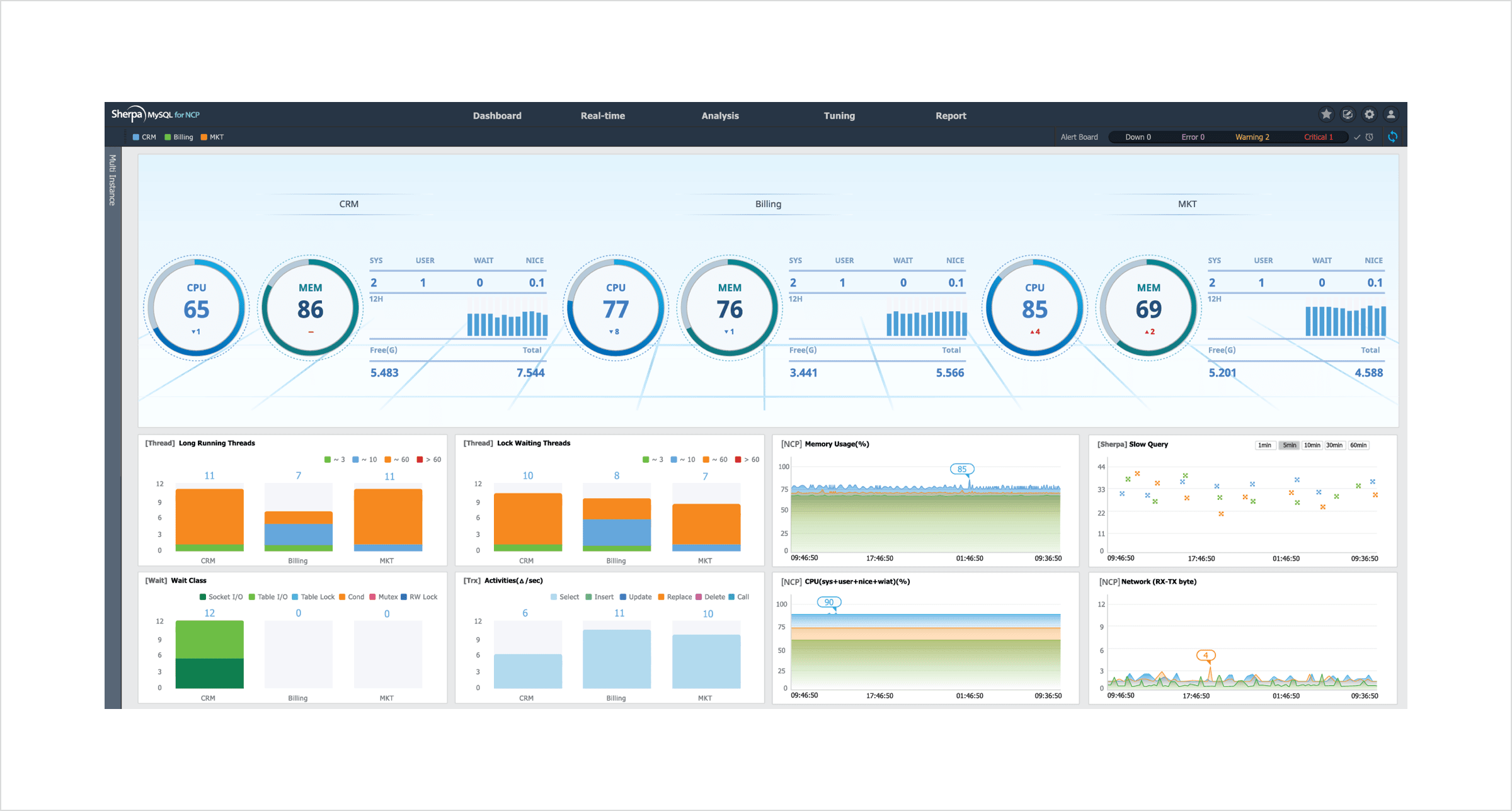Click the favorites star icon

click(1326, 115)
